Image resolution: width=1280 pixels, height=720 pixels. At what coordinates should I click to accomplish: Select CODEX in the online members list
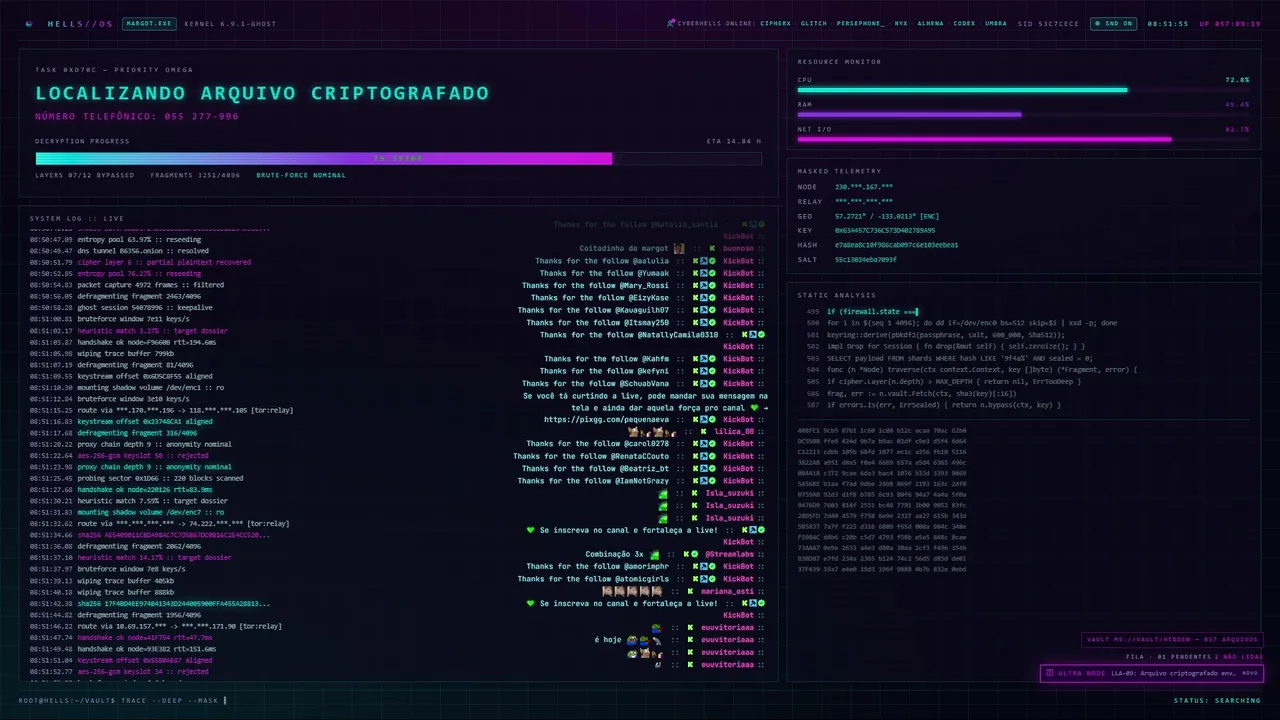[x=964, y=23]
